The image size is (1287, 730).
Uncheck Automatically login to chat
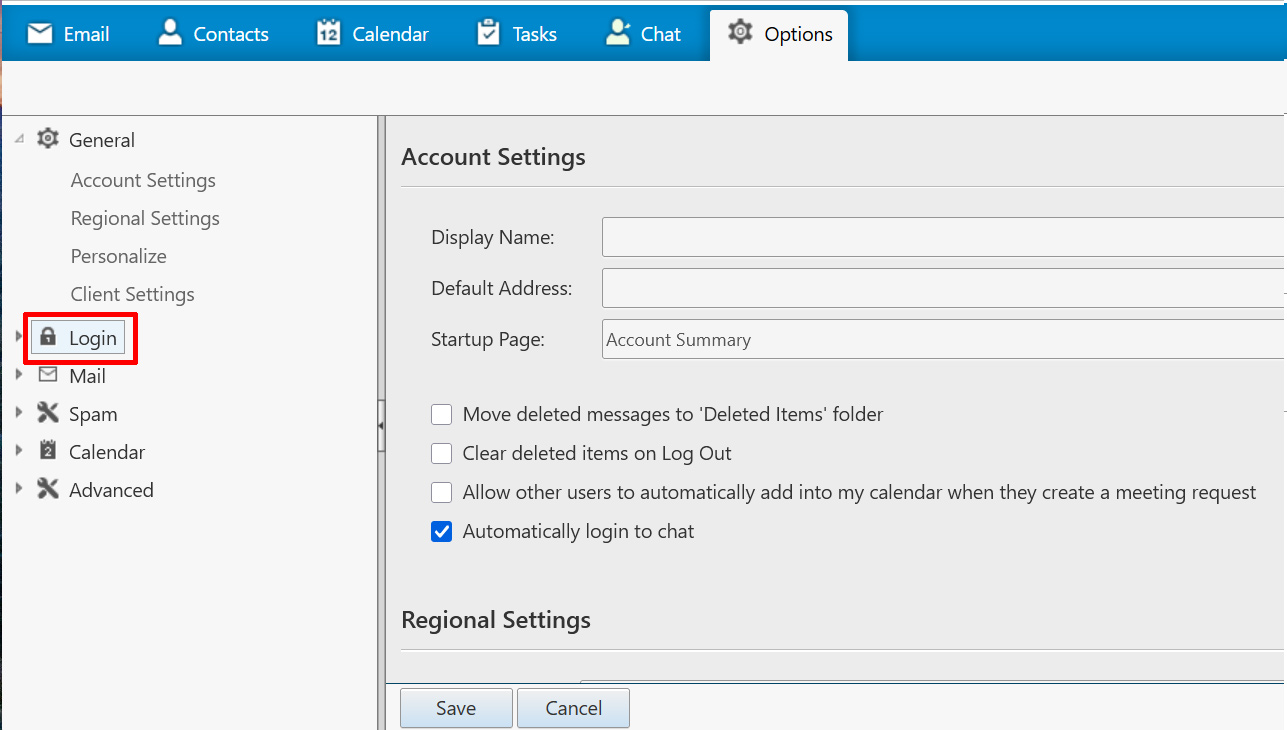pos(442,531)
